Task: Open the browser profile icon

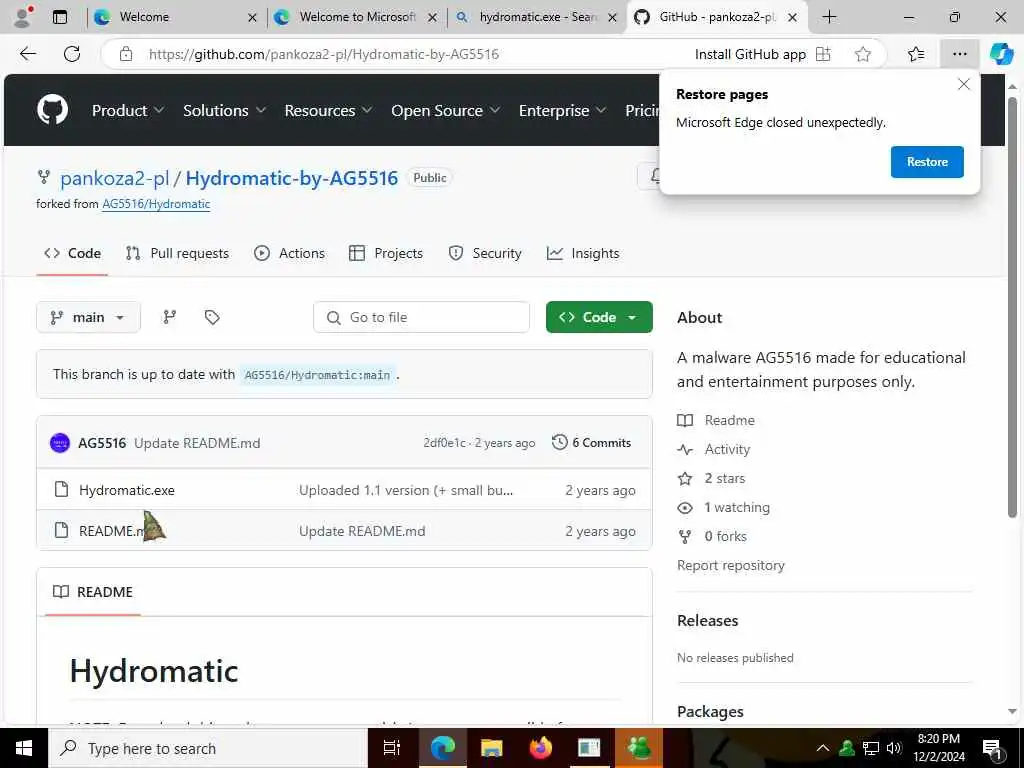Action: tap(23, 16)
